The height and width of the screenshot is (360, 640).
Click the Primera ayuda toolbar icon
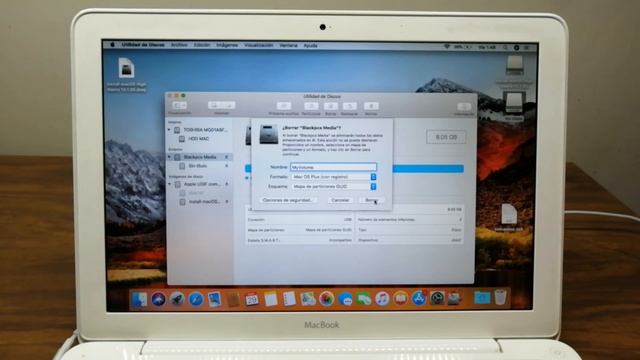(x=284, y=106)
